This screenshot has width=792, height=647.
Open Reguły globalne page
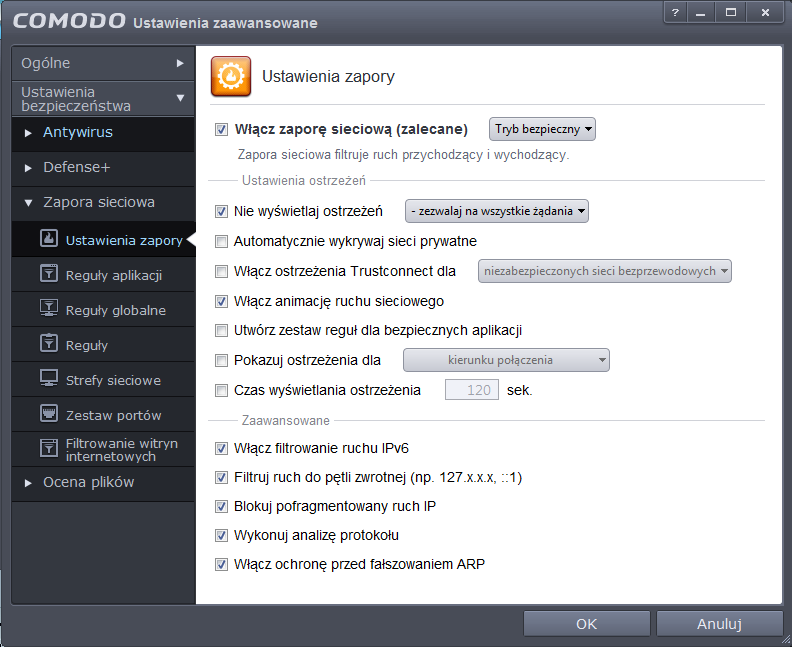point(103,309)
